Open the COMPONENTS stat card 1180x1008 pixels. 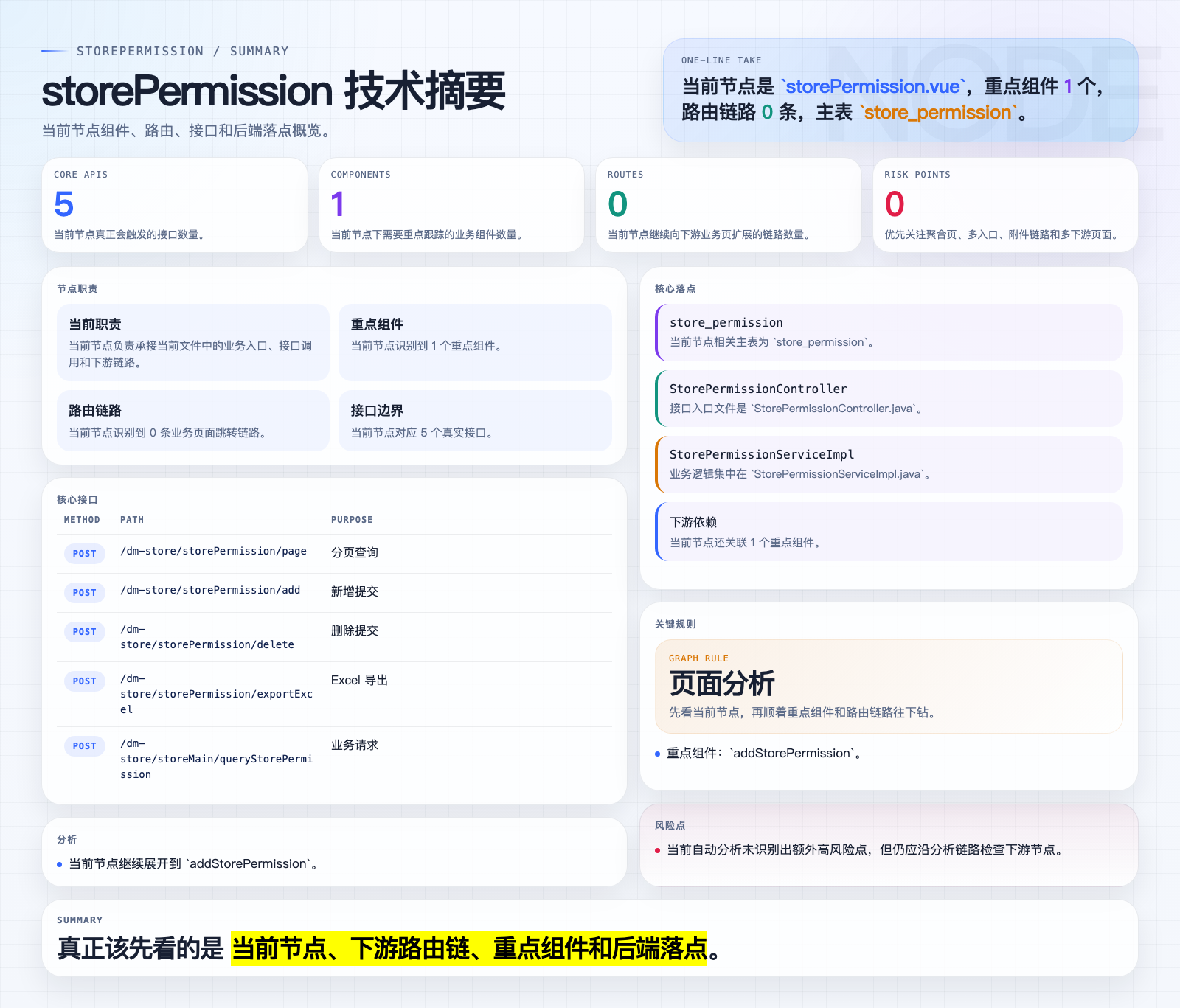(451, 205)
